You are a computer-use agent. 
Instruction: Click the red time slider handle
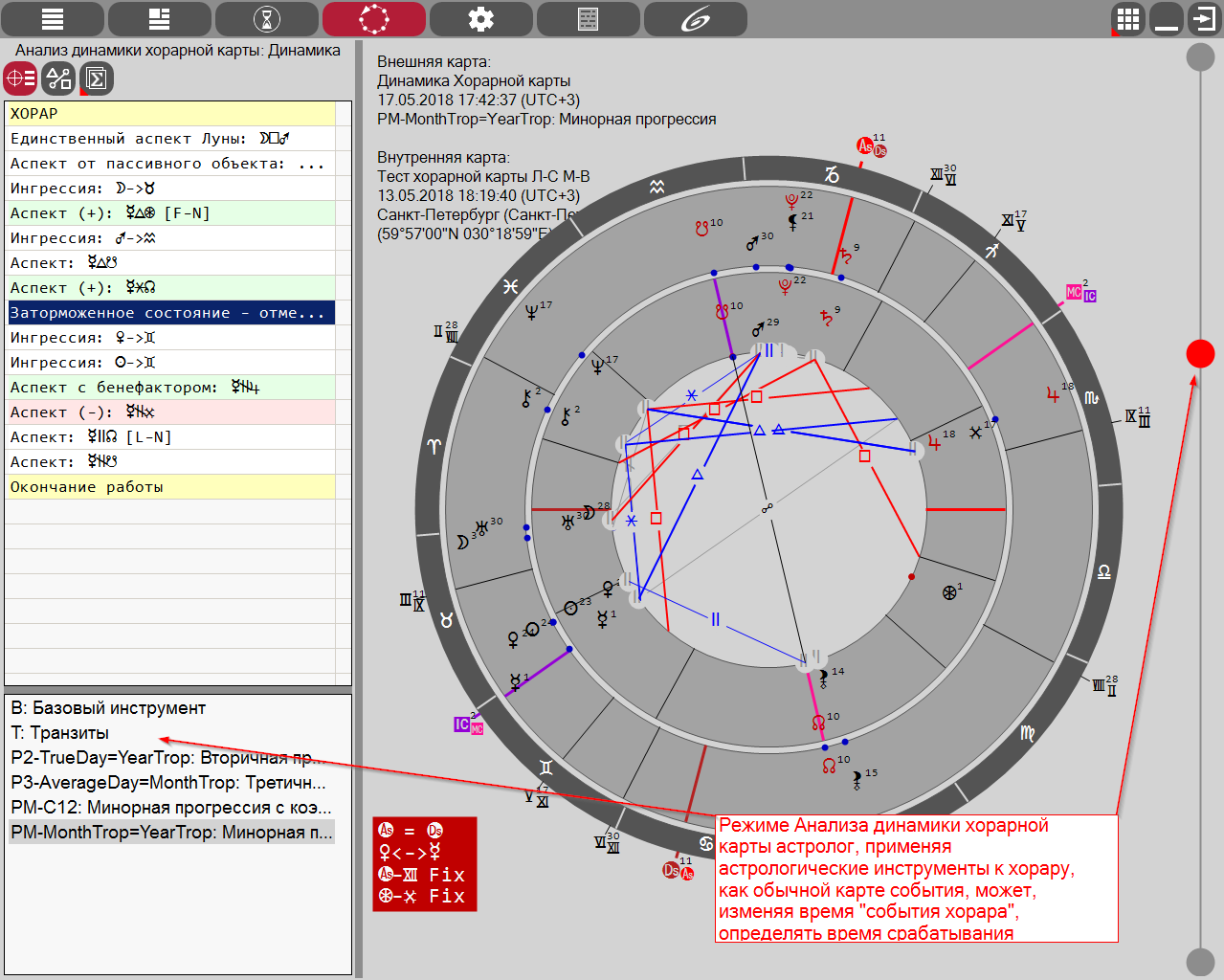pos(1200,353)
